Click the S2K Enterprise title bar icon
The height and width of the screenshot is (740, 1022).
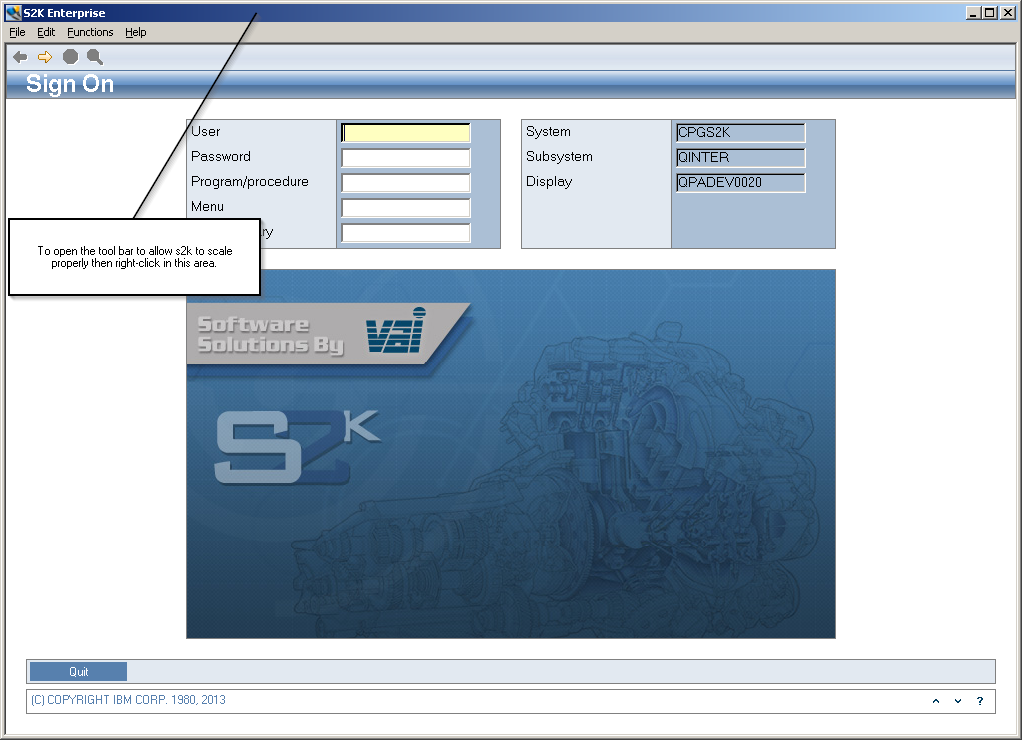point(13,12)
